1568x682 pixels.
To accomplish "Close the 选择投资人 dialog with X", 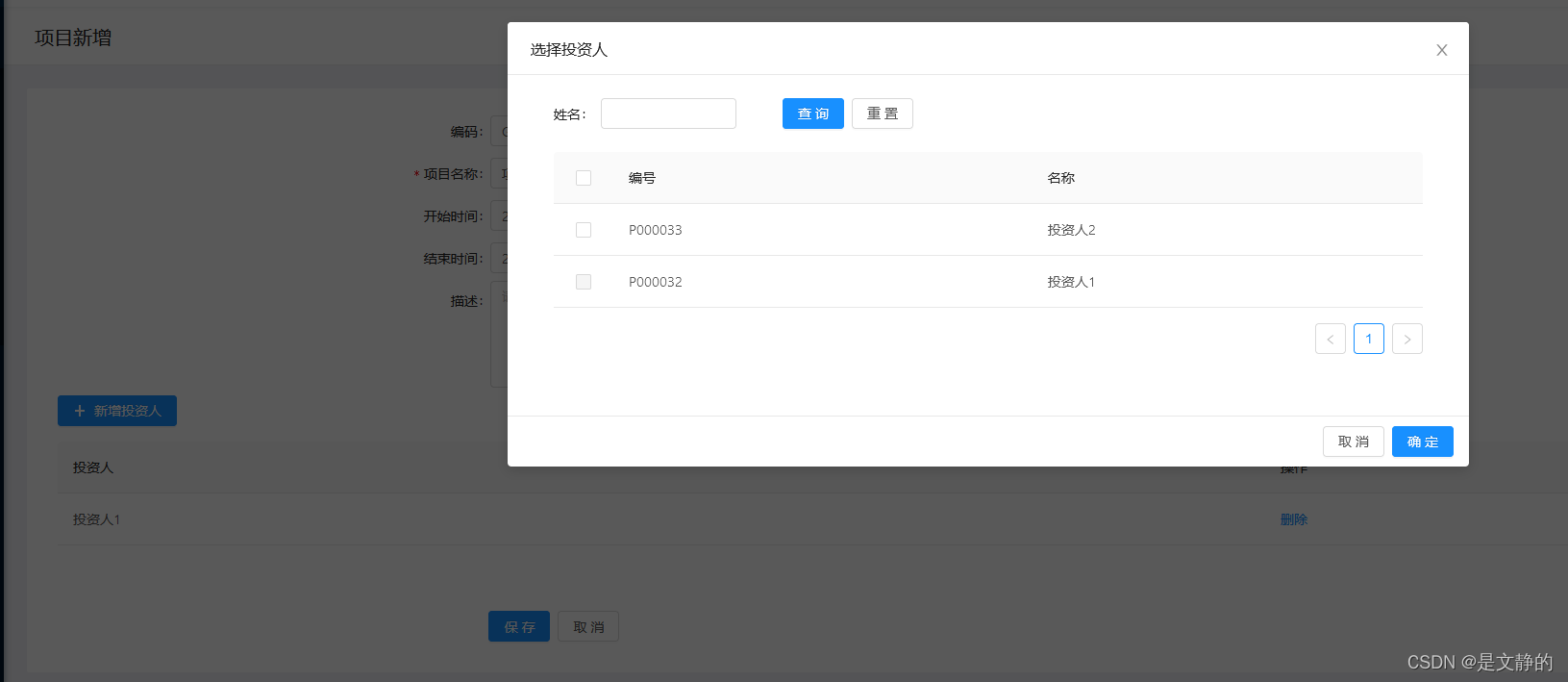I will tap(1441, 50).
